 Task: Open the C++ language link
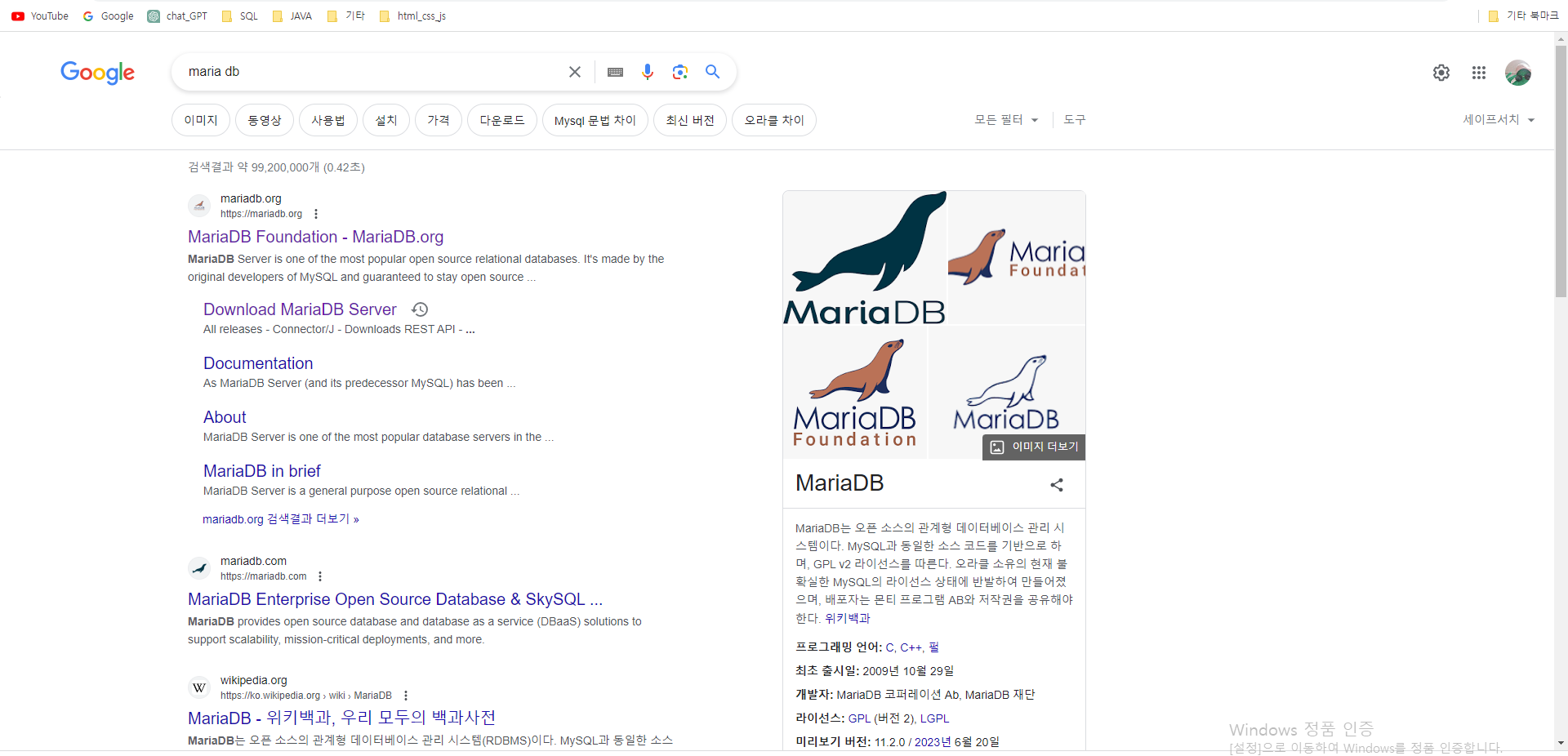(911, 647)
